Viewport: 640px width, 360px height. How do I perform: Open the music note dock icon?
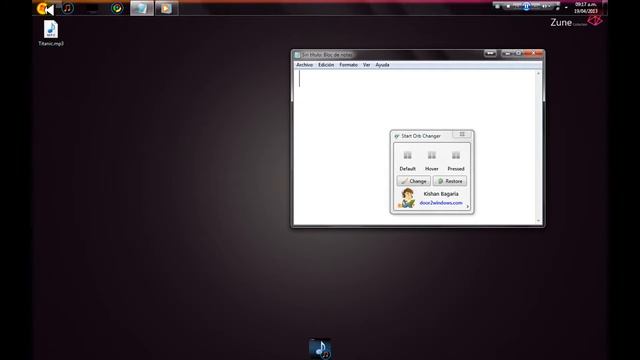click(320, 349)
